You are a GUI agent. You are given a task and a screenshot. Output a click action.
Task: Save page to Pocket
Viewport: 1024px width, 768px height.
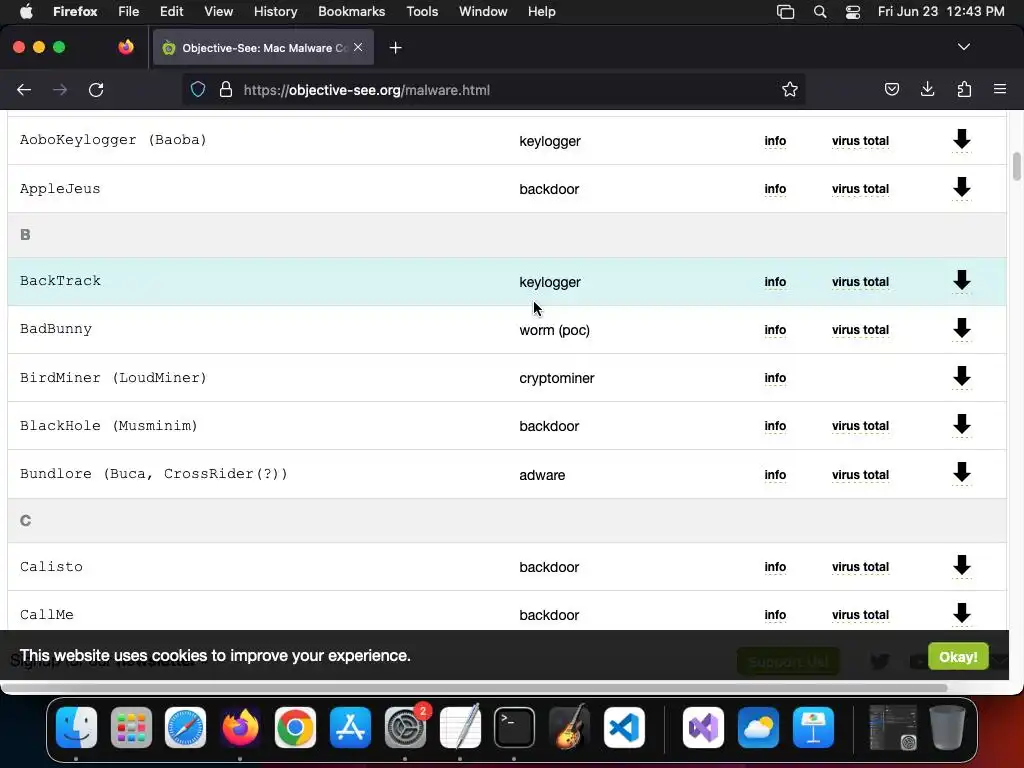coord(891,89)
